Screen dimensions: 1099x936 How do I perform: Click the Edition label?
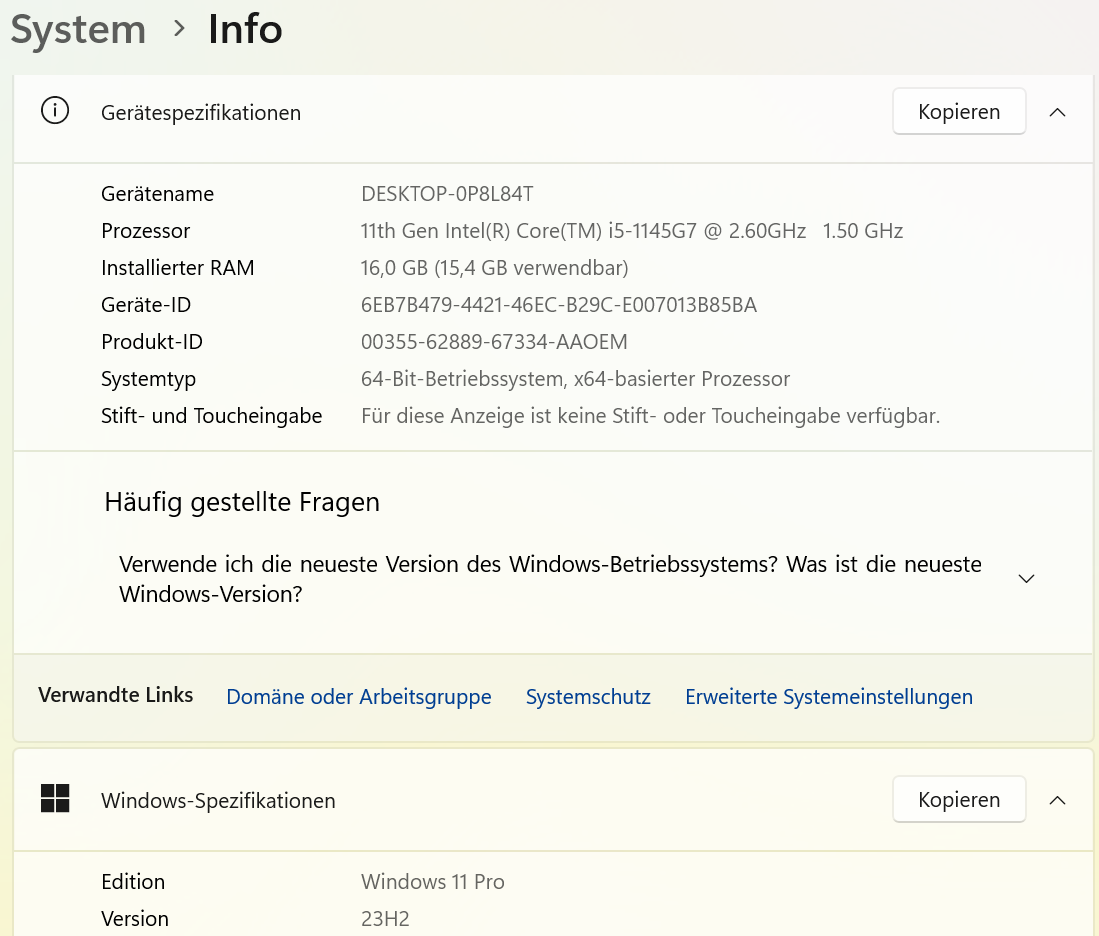tap(133, 882)
